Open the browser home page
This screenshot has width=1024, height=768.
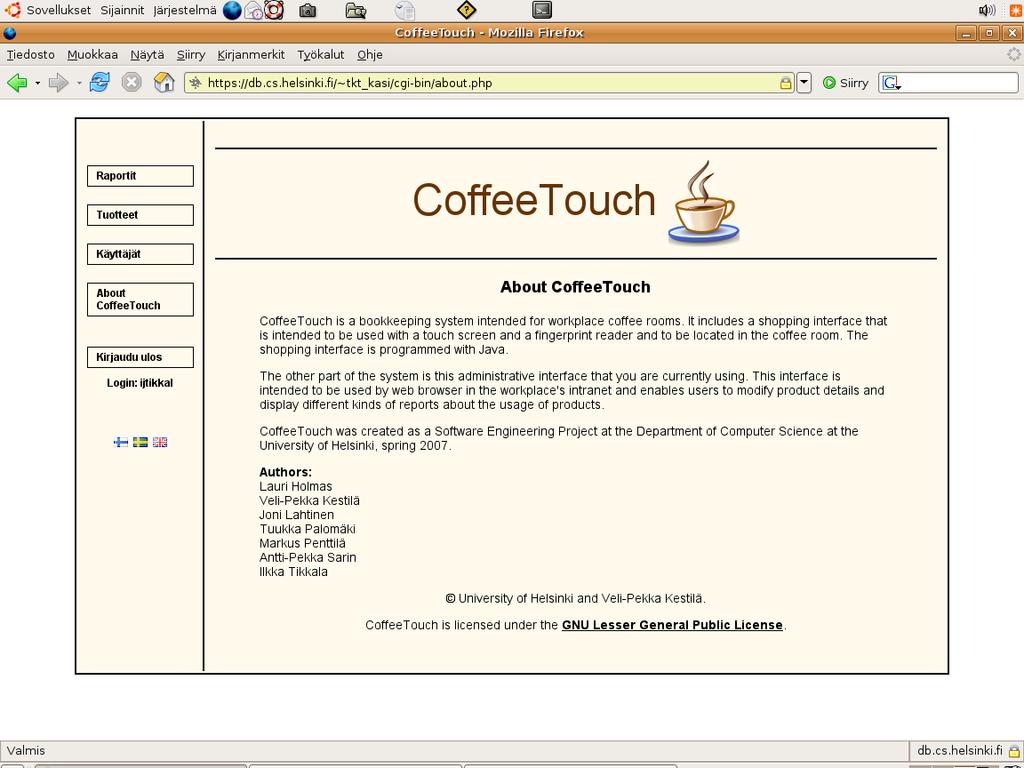tap(164, 82)
